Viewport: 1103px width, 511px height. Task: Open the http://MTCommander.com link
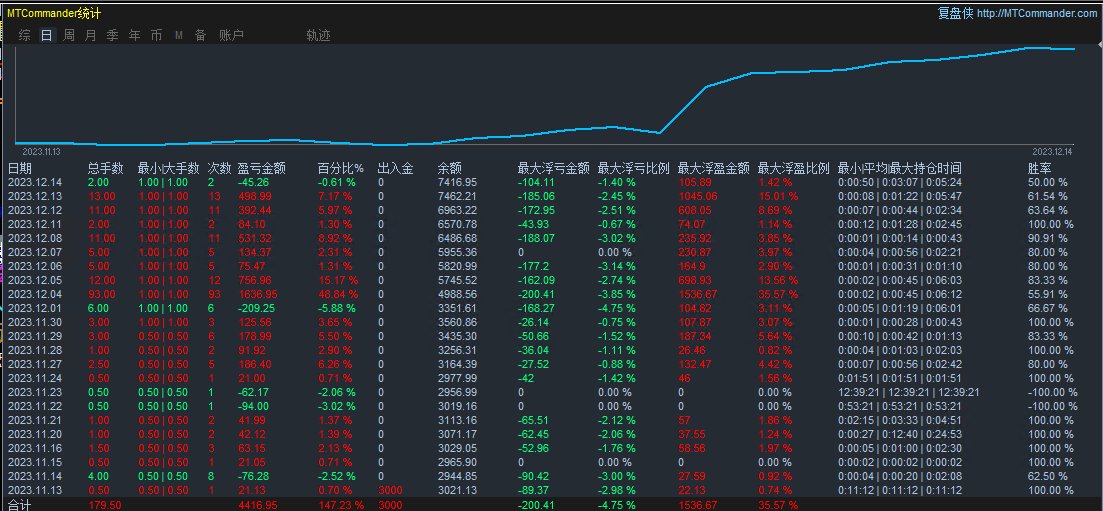tap(1037, 13)
